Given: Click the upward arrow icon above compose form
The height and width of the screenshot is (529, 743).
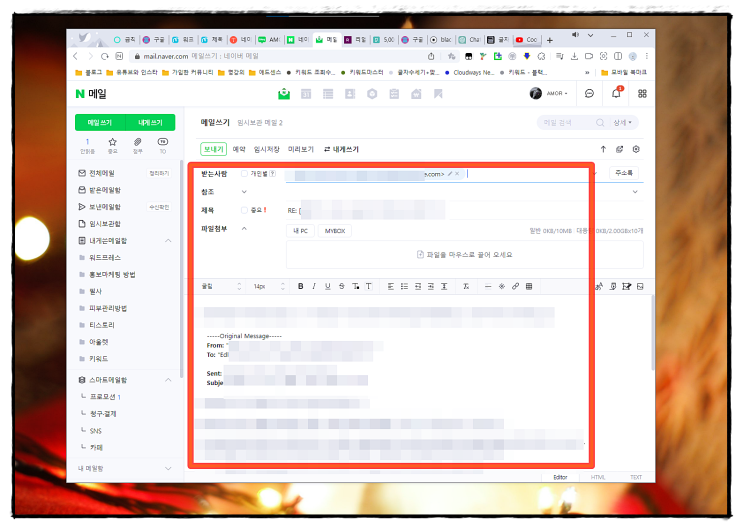Looking at the screenshot, I should tap(603, 149).
